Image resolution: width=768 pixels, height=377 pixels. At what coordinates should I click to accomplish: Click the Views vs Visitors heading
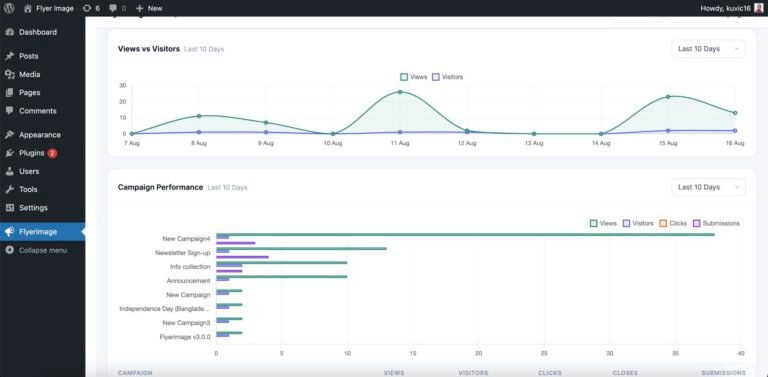[x=149, y=49]
